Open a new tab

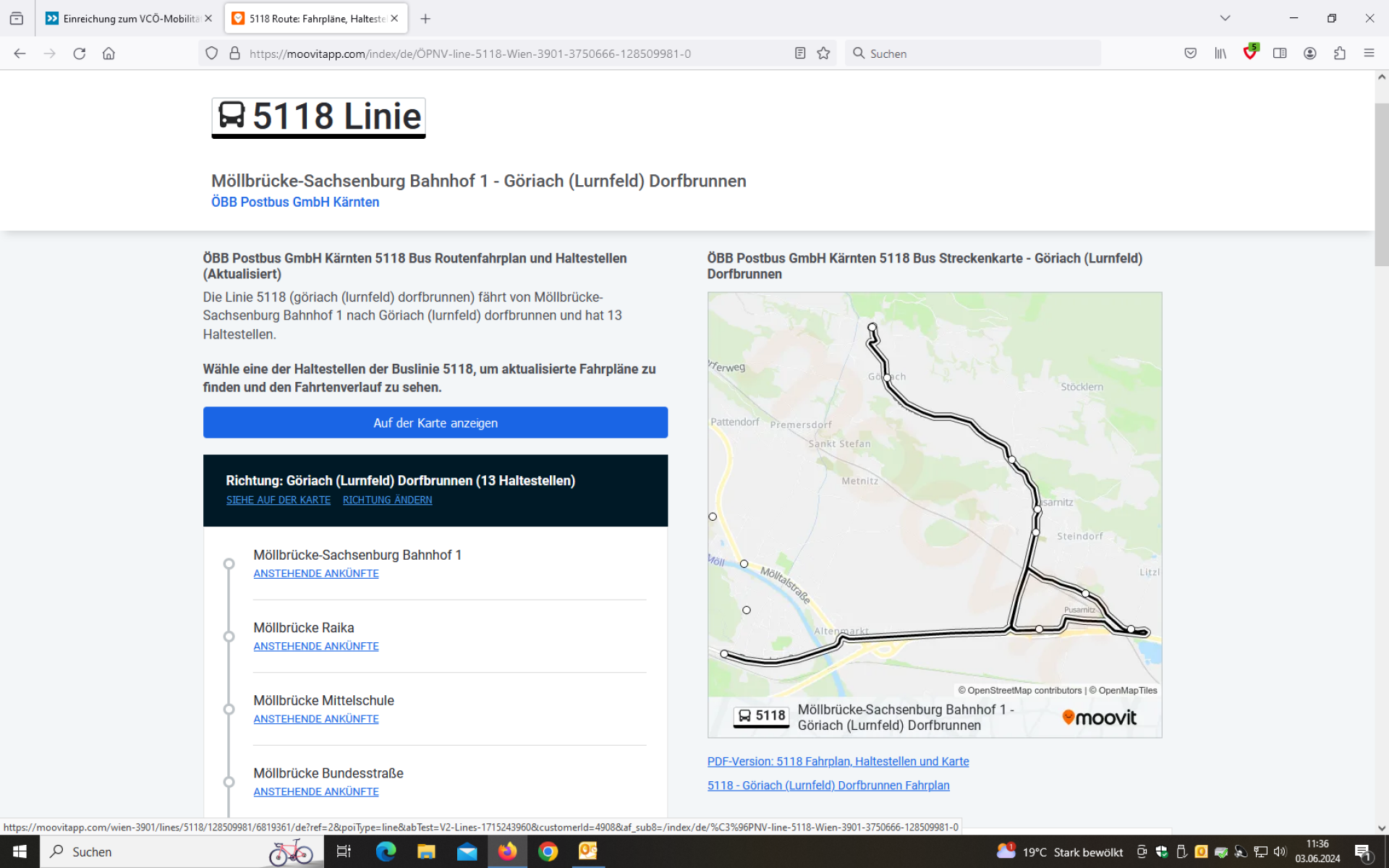(425, 19)
